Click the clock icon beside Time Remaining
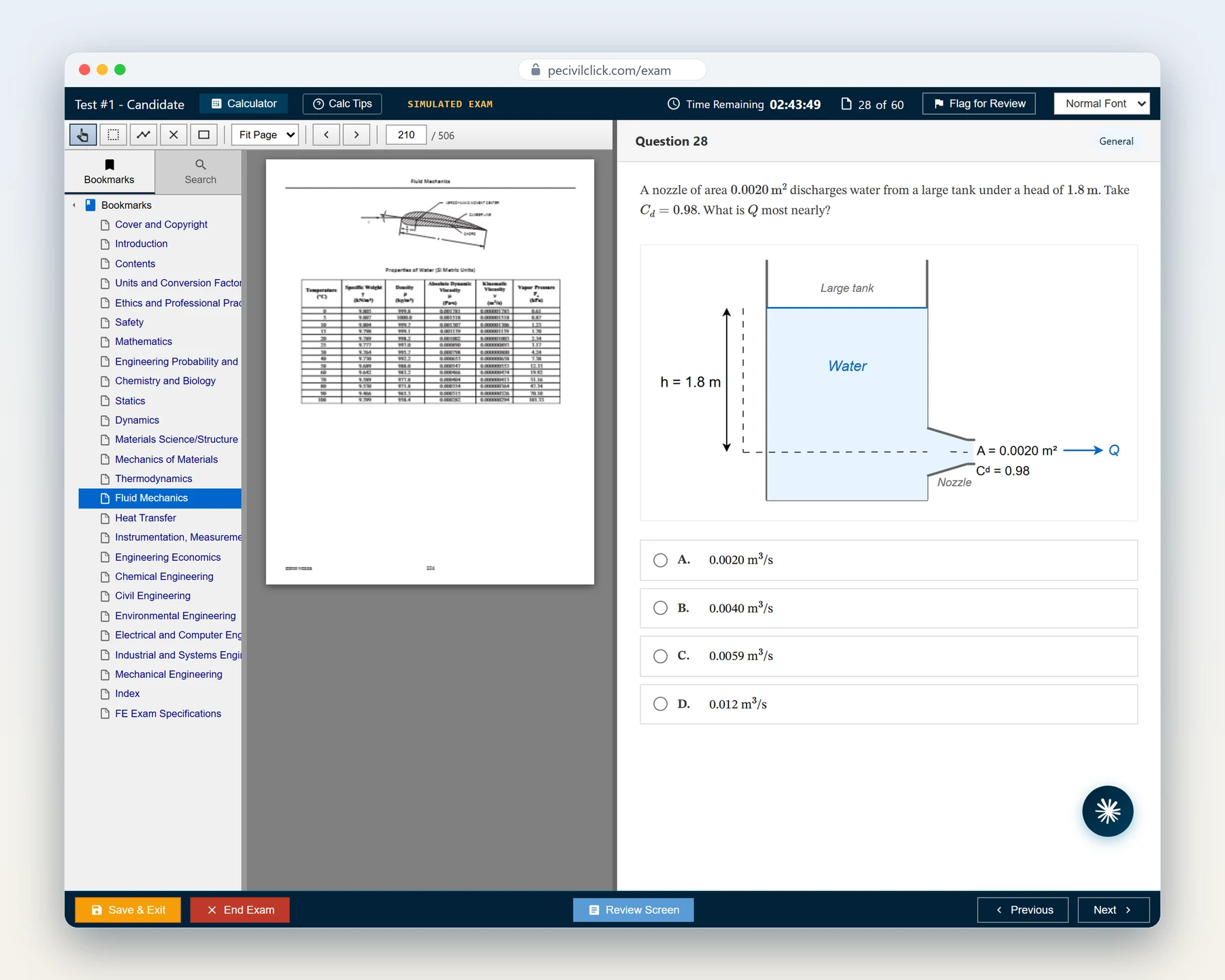The height and width of the screenshot is (980, 1225). point(674,104)
